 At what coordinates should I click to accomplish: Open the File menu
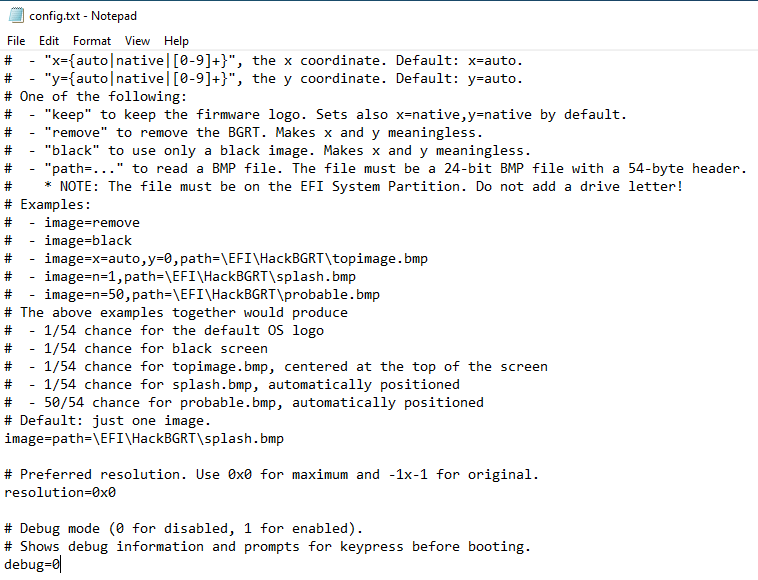16,41
